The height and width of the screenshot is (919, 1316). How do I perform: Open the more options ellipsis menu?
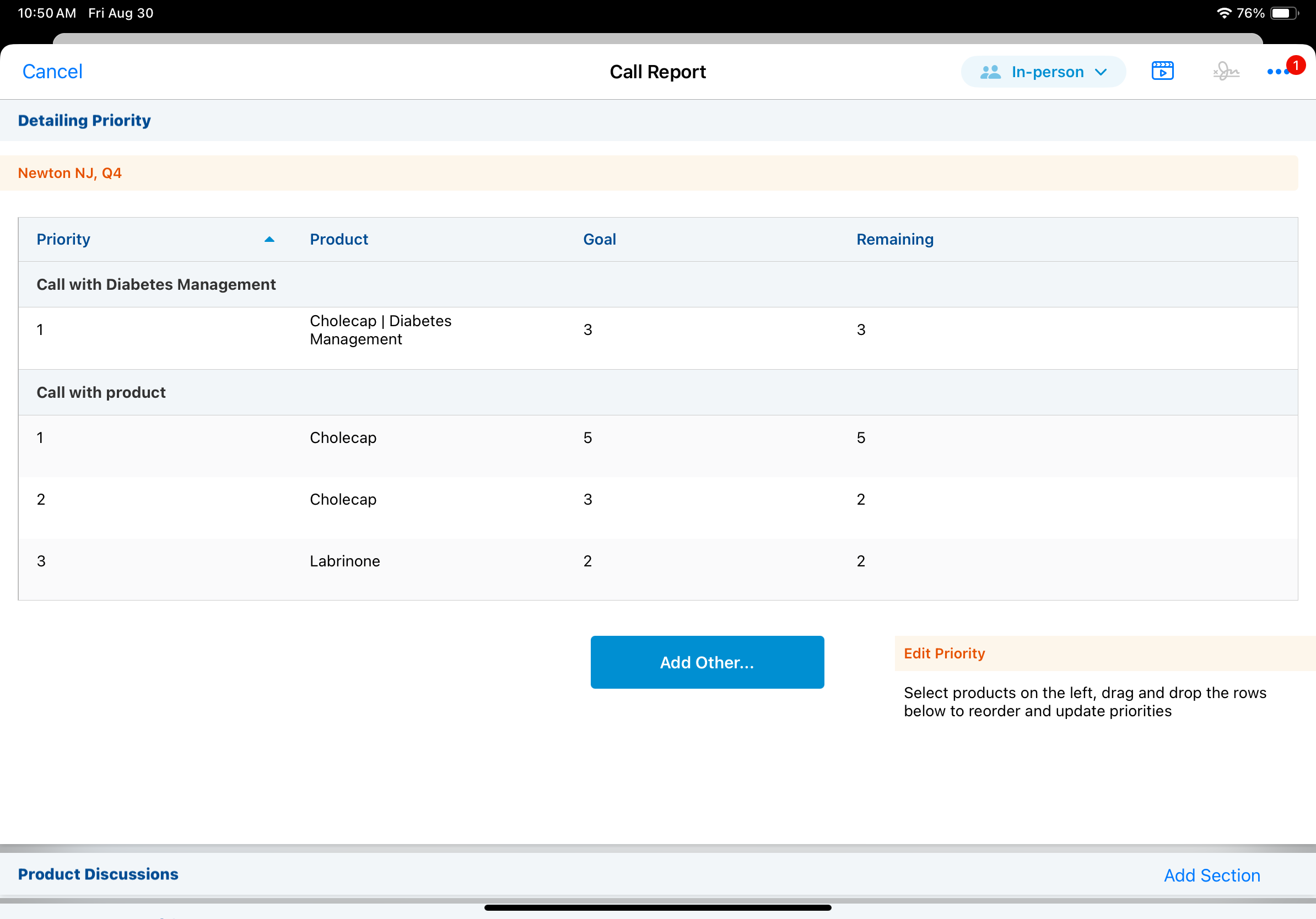click(1276, 72)
